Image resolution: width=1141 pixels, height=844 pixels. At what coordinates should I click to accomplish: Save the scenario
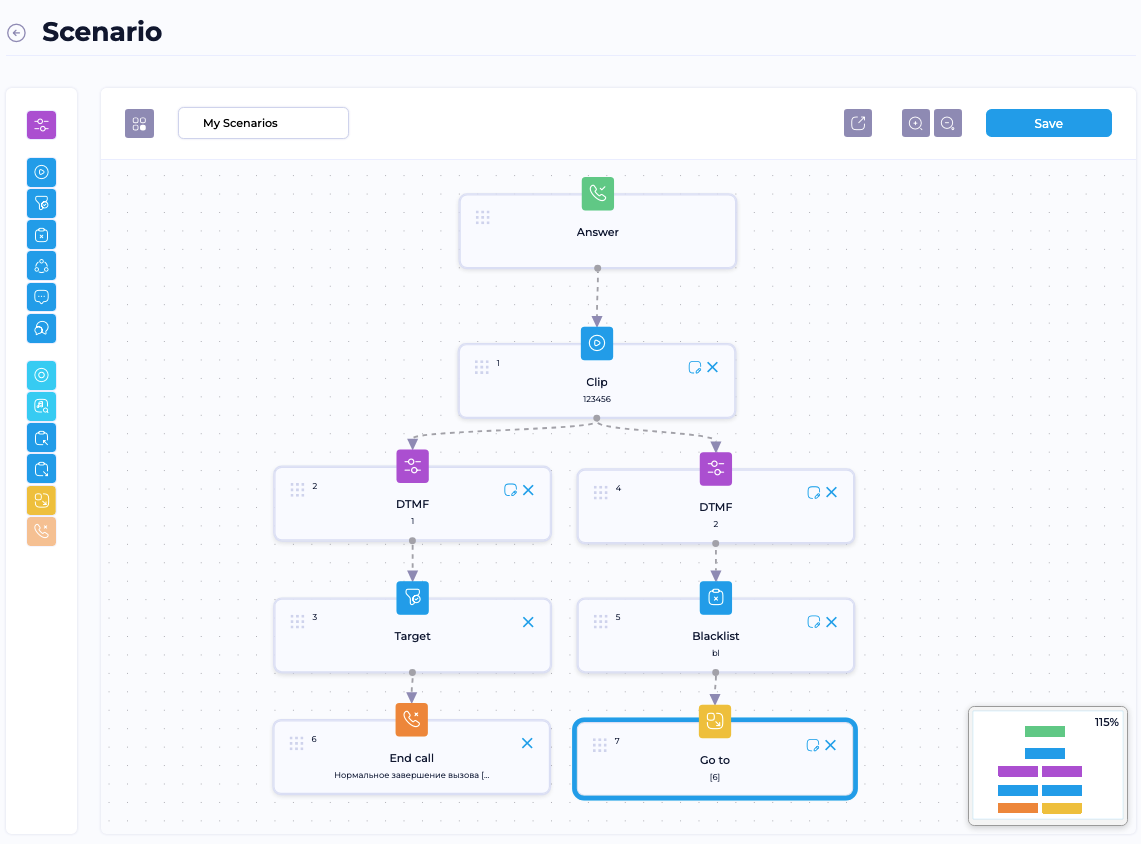click(1049, 123)
